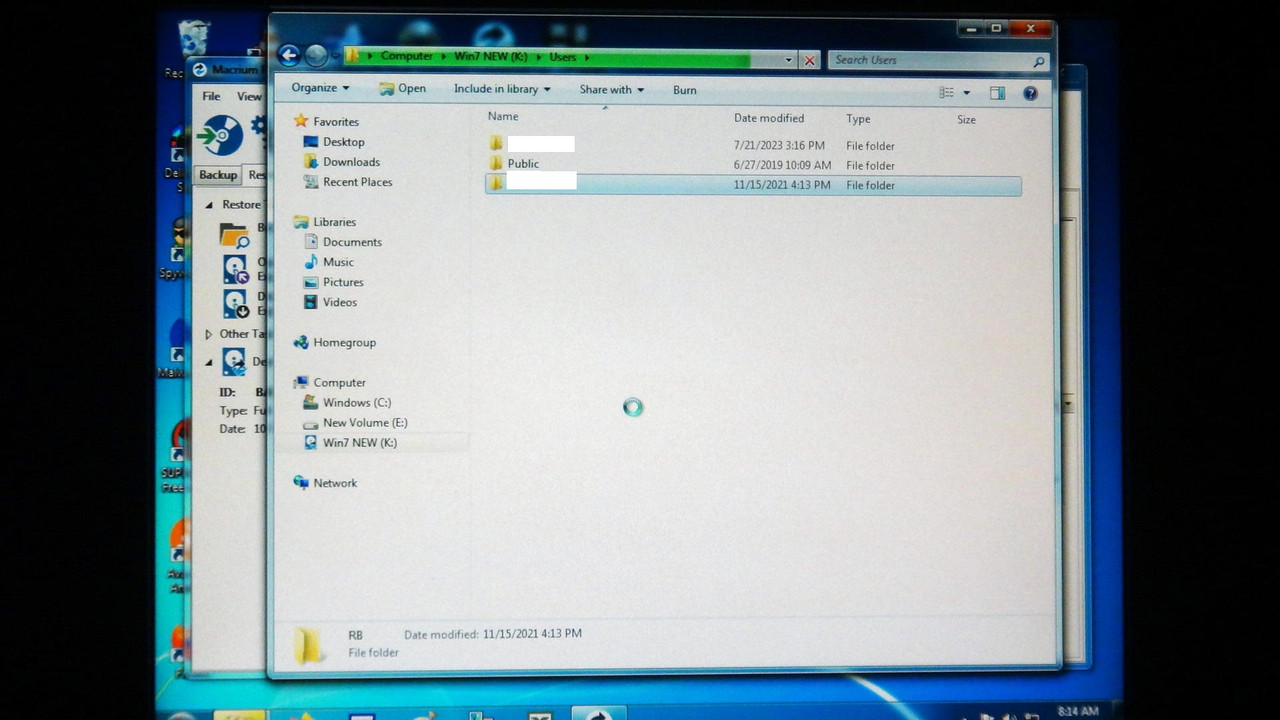
Task: Select the New Volume (E:) drive
Action: (x=365, y=422)
